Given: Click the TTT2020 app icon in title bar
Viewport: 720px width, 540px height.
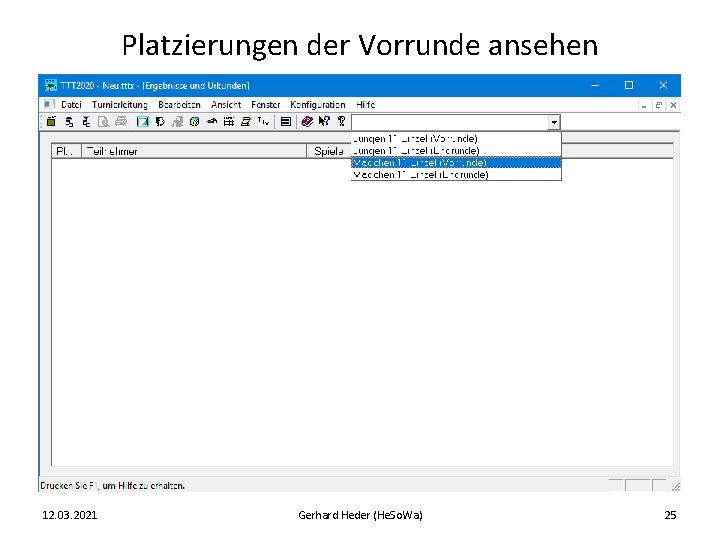Looking at the screenshot, I should pyautogui.click(x=51, y=85).
